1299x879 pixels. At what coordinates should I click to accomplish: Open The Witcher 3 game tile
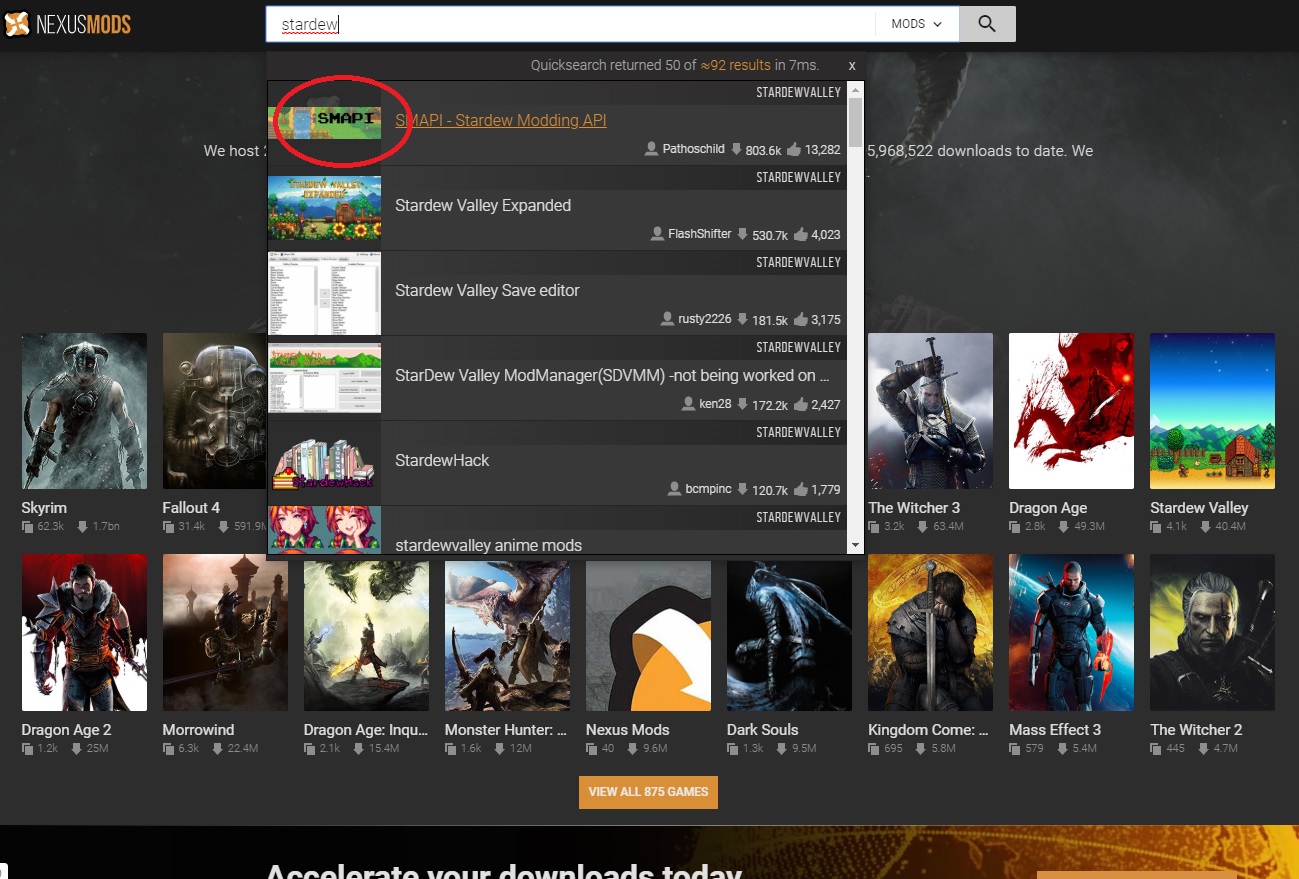930,411
